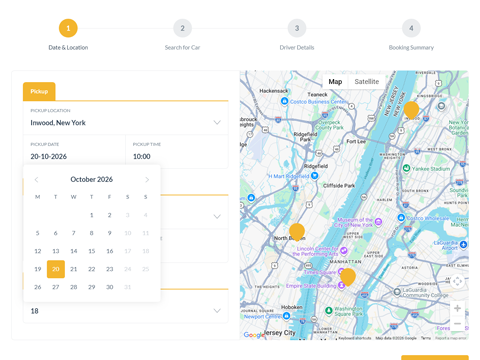Switch map to Satellite view
The width and height of the screenshot is (480, 360).
coord(367,82)
